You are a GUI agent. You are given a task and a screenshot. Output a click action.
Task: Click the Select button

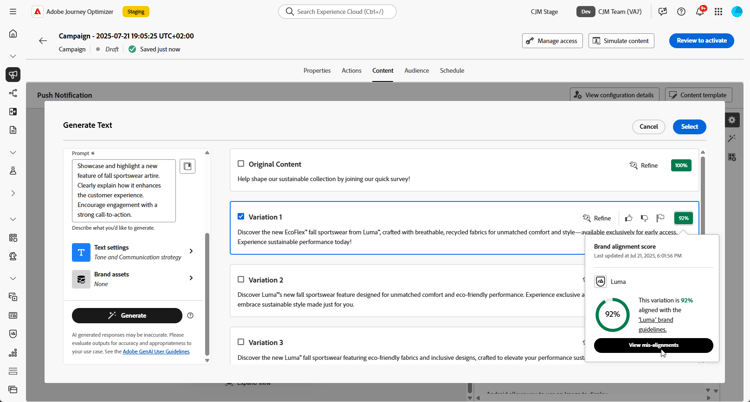[689, 126]
